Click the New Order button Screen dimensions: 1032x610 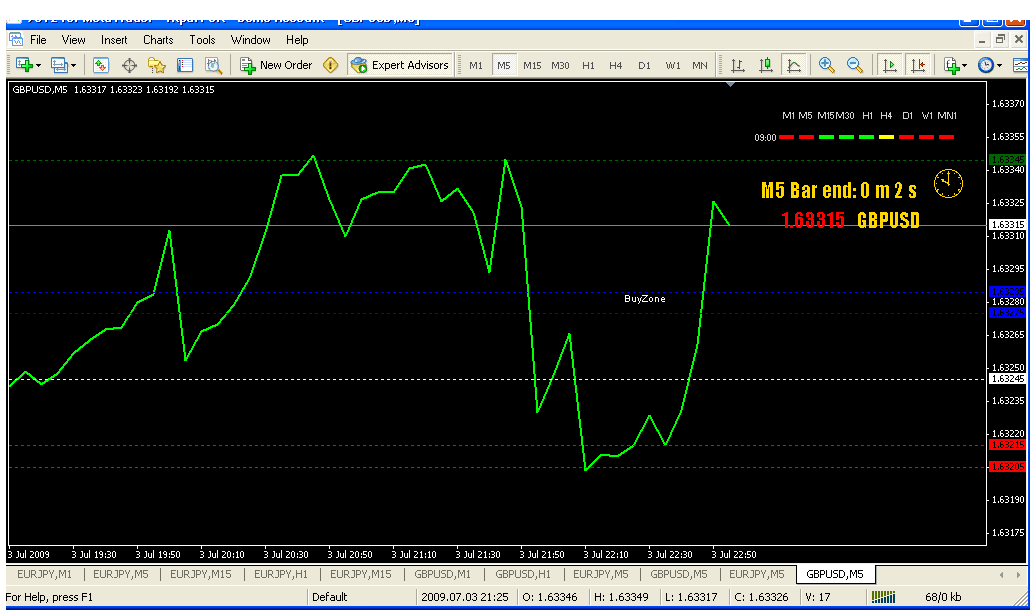click(x=276, y=65)
